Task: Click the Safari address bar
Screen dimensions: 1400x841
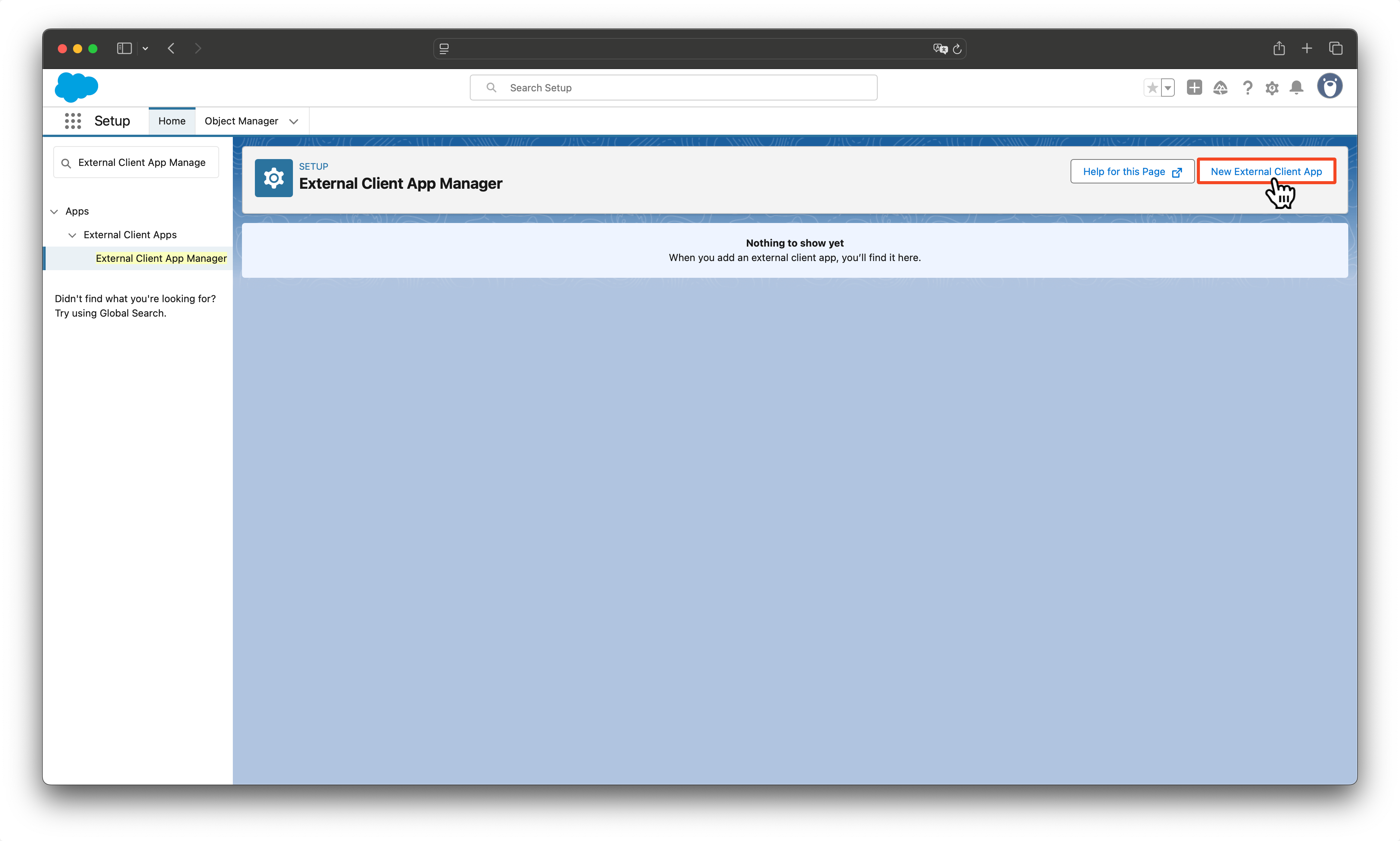Action: click(x=700, y=49)
